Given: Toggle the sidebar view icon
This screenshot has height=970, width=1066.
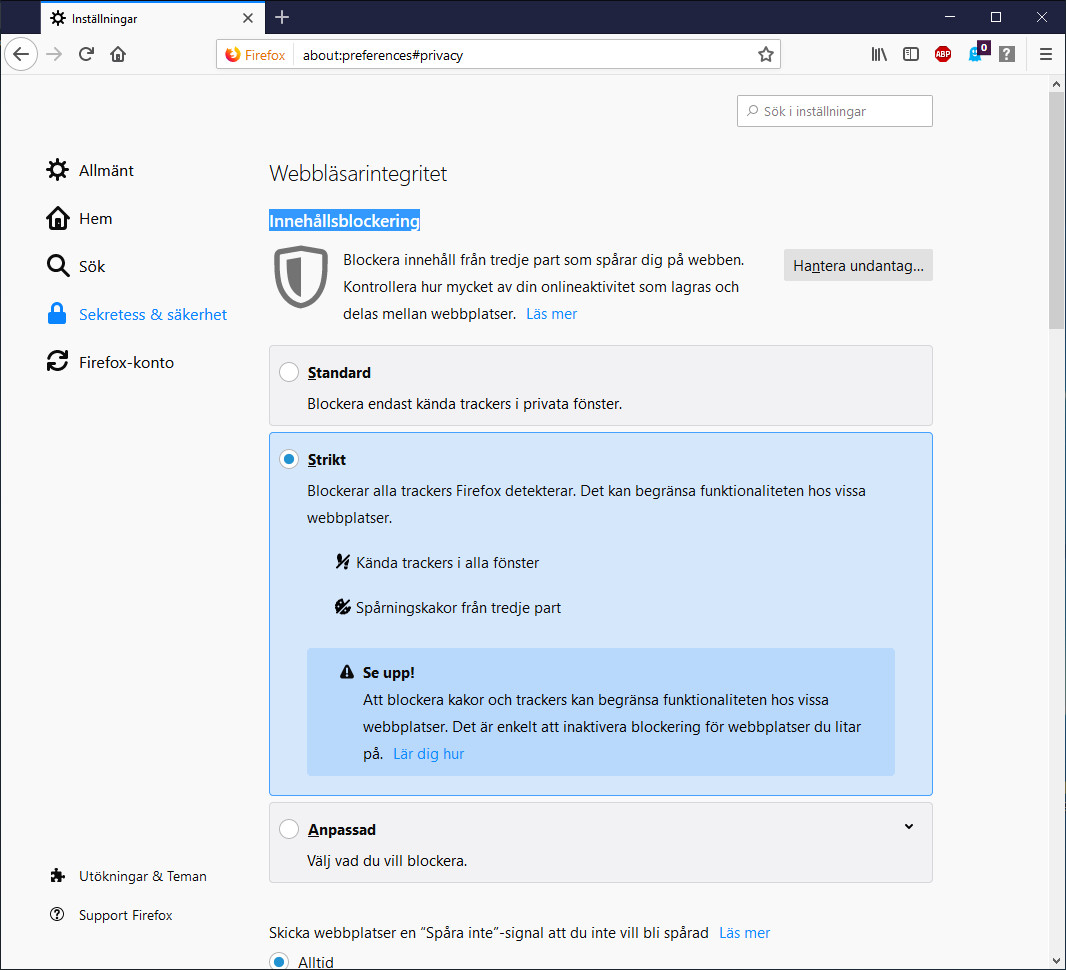Looking at the screenshot, I should point(910,54).
